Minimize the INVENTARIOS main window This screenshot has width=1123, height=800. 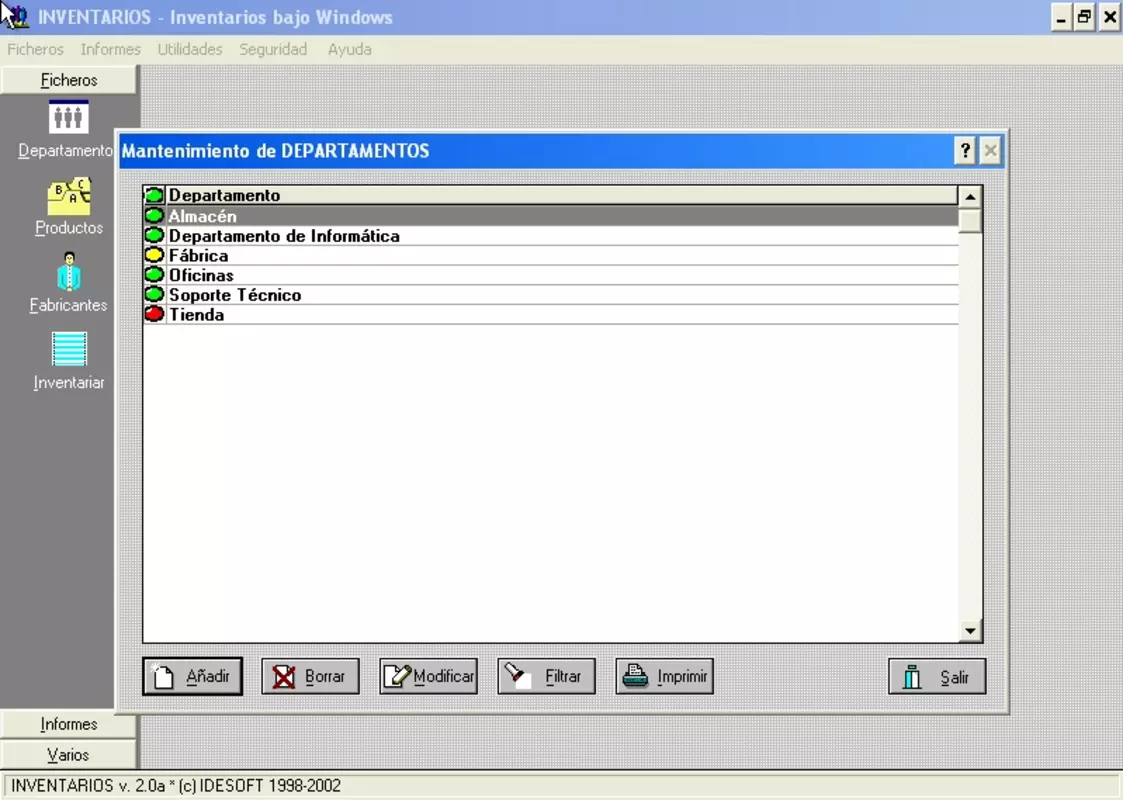pos(1061,16)
